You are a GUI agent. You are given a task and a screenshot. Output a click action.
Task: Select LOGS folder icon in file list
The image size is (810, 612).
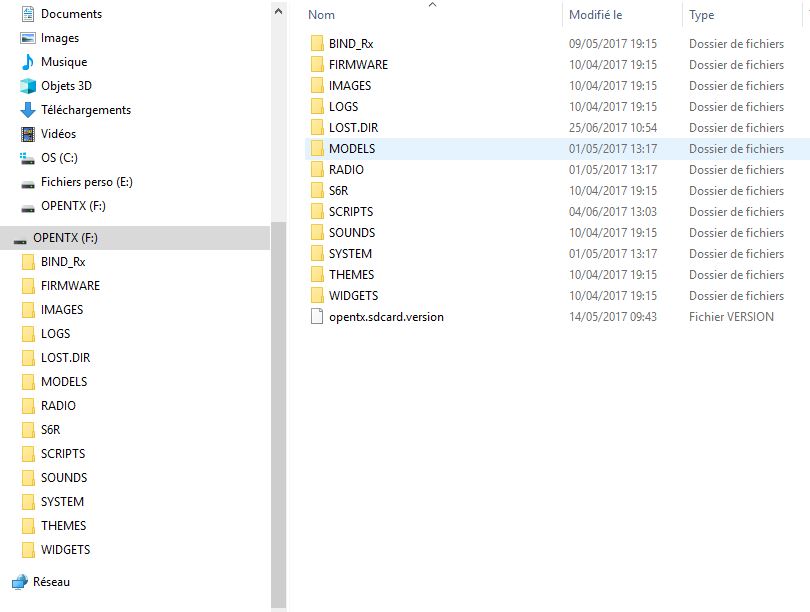pos(317,106)
